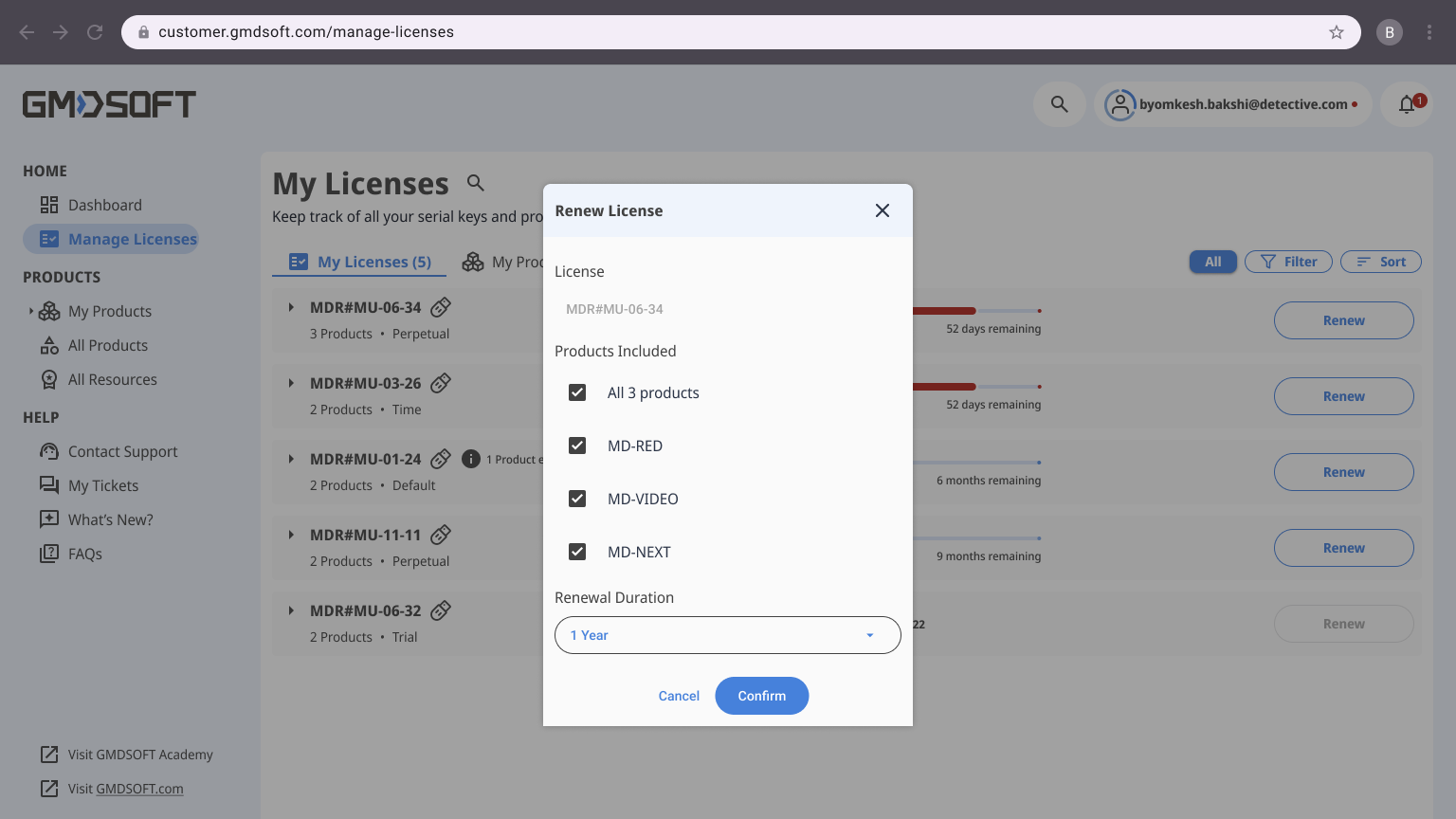1456x819 pixels.
Task: Close the Renew License dialog
Action: coord(883,210)
